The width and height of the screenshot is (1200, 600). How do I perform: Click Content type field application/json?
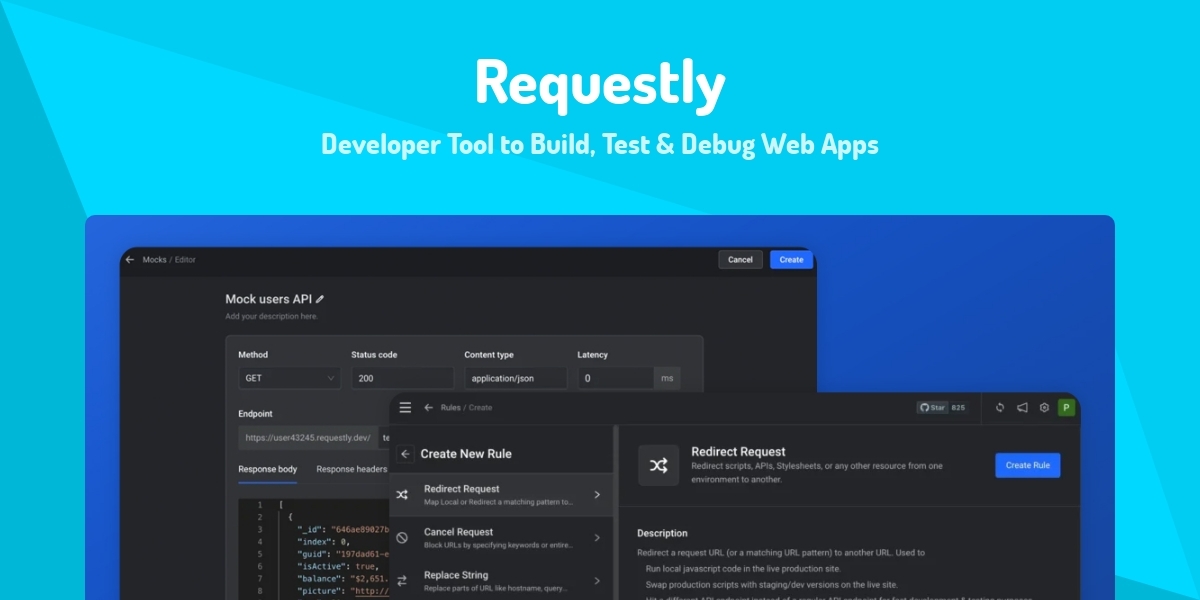coord(515,378)
